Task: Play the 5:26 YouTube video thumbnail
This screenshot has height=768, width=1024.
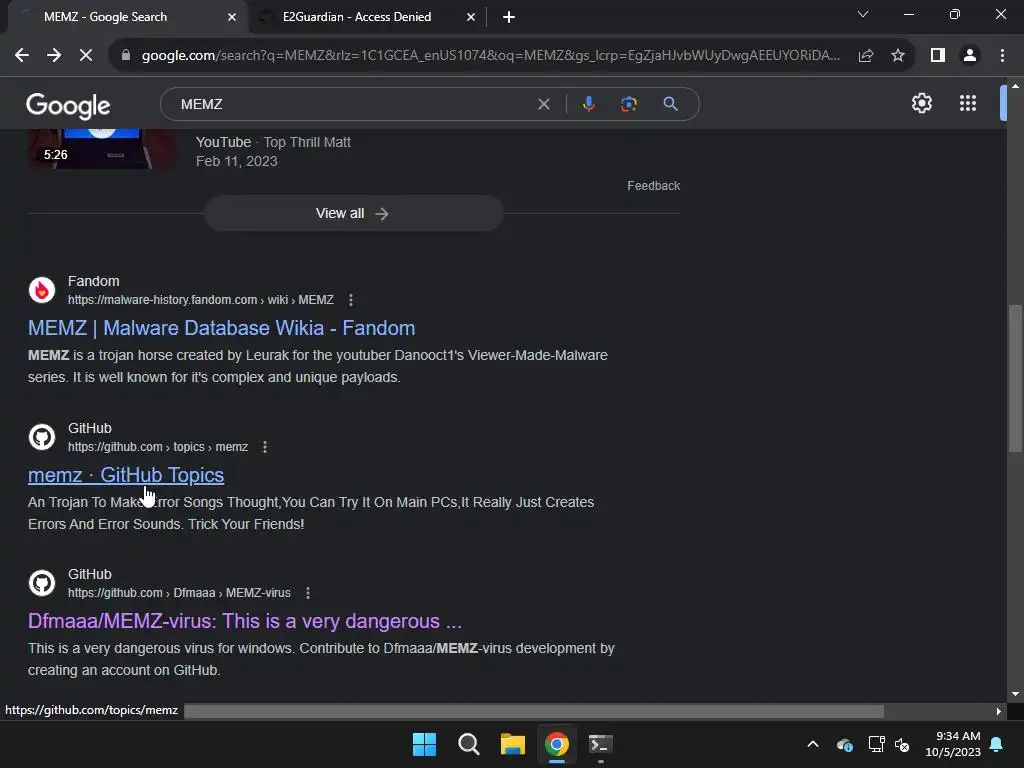Action: pyautogui.click(x=101, y=150)
